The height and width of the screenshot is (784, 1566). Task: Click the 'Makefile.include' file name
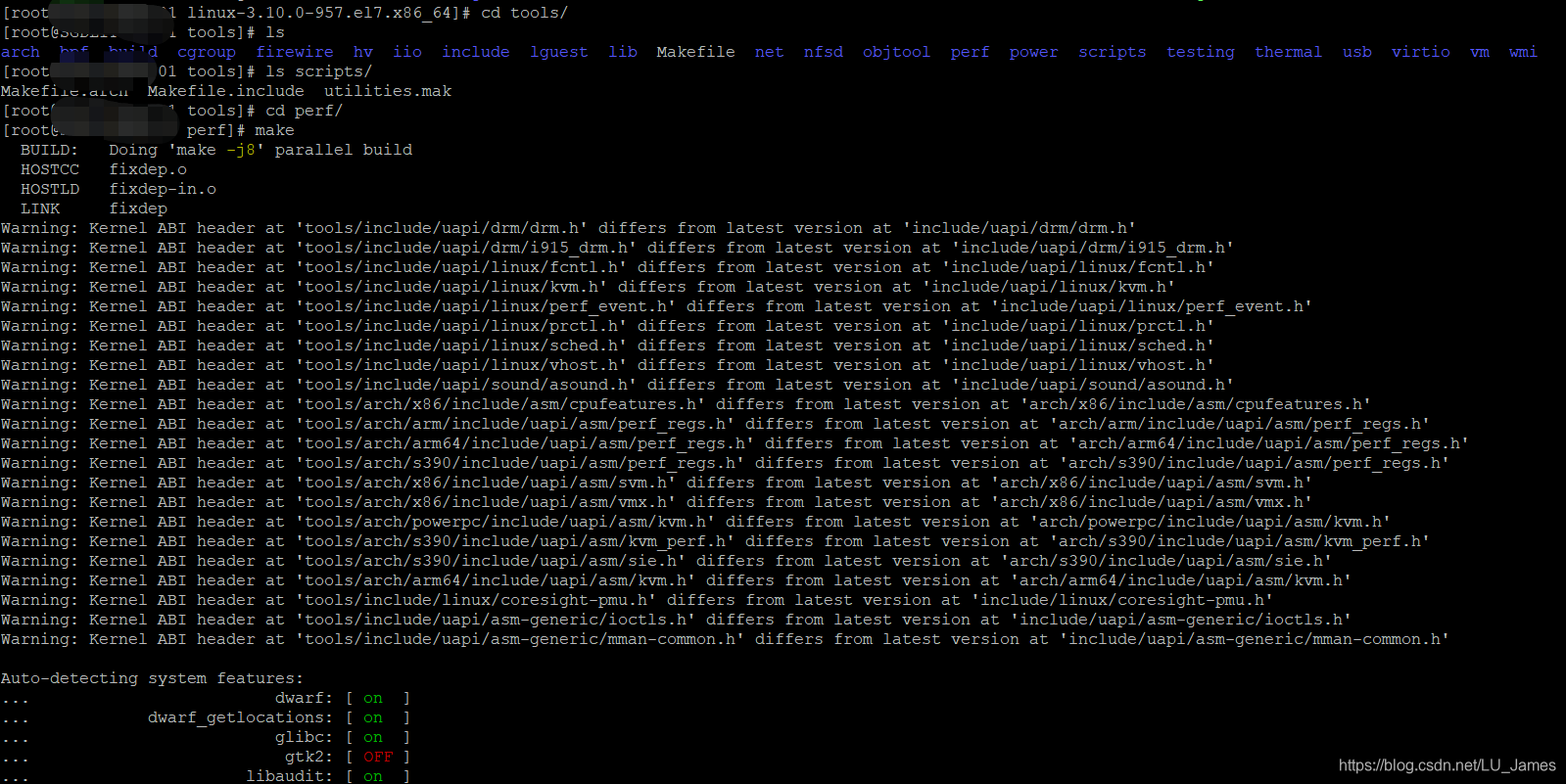(x=226, y=91)
